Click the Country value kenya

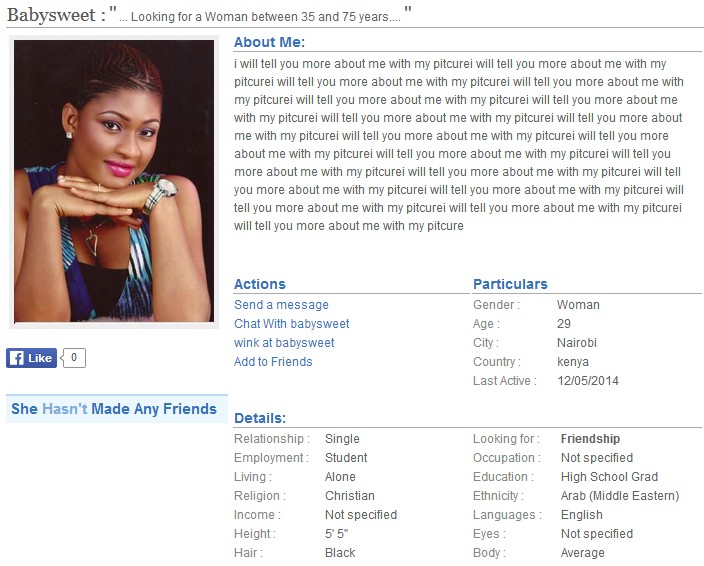tap(573, 362)
